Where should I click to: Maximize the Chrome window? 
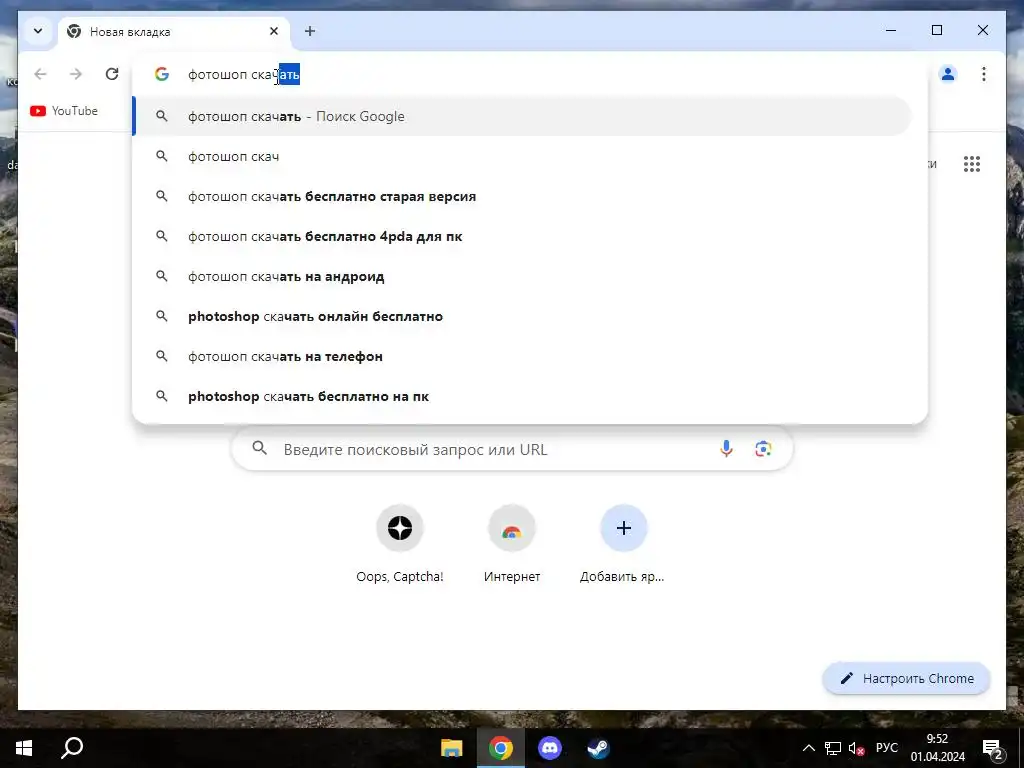(936, 30)
